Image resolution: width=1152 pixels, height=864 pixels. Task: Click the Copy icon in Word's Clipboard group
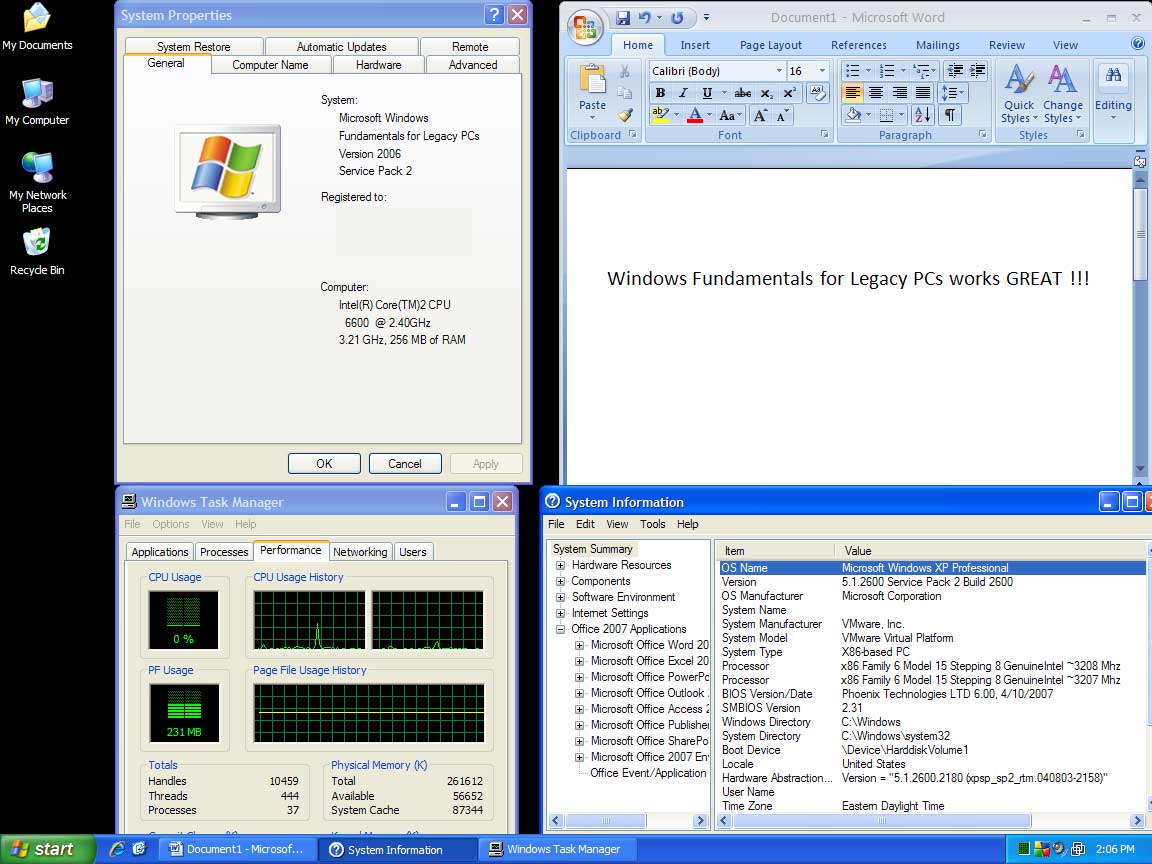[624, 93]
